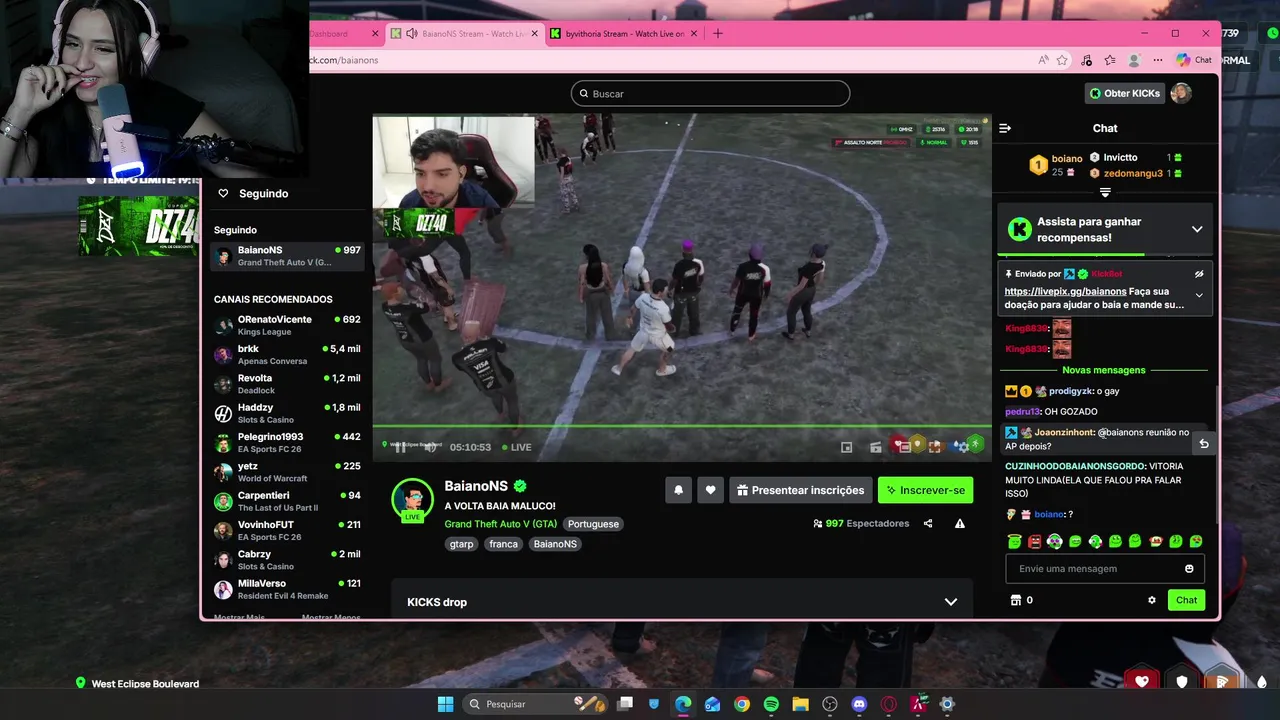
Task: Open picture-in-picture mini player icon
Action: [x=847, y=447]
